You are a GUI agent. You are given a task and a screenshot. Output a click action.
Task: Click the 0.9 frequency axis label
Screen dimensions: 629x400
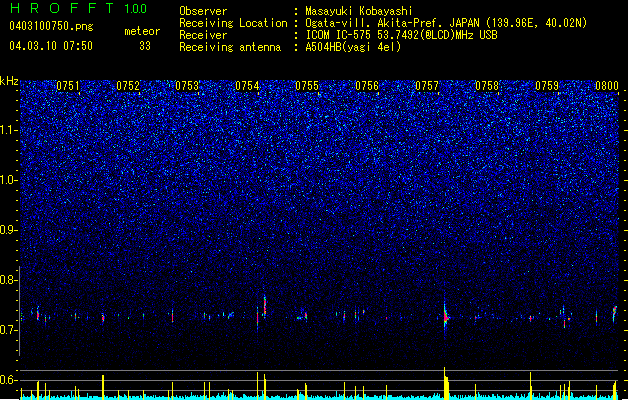[9, 230]
